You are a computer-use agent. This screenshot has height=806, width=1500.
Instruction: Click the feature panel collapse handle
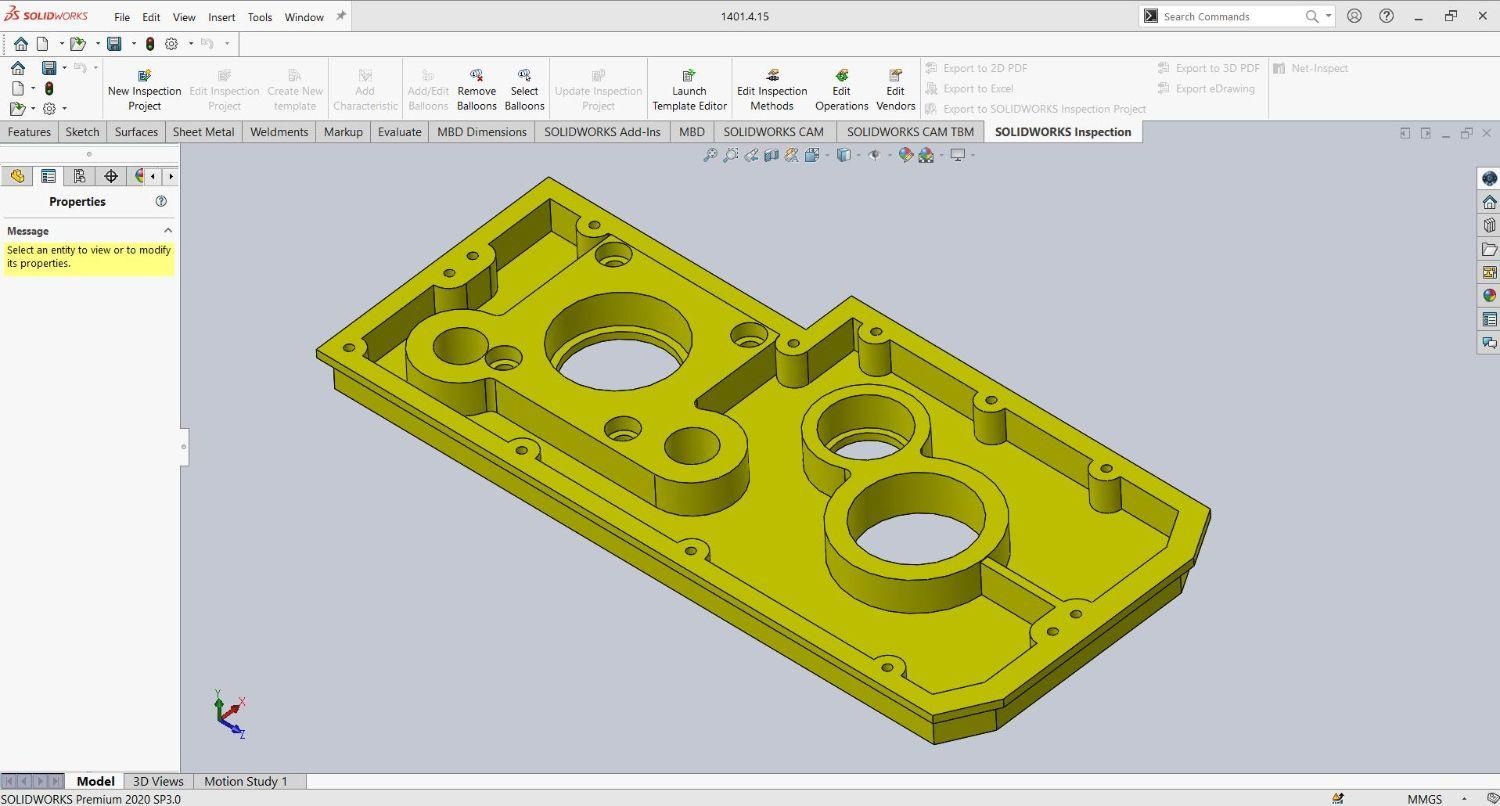click(x=184, y=447)
